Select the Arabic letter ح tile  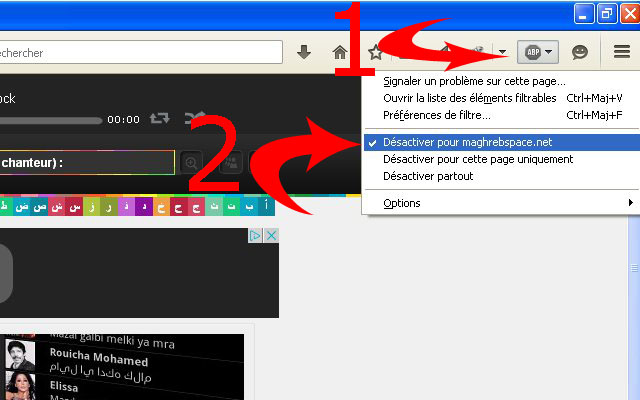179,207
